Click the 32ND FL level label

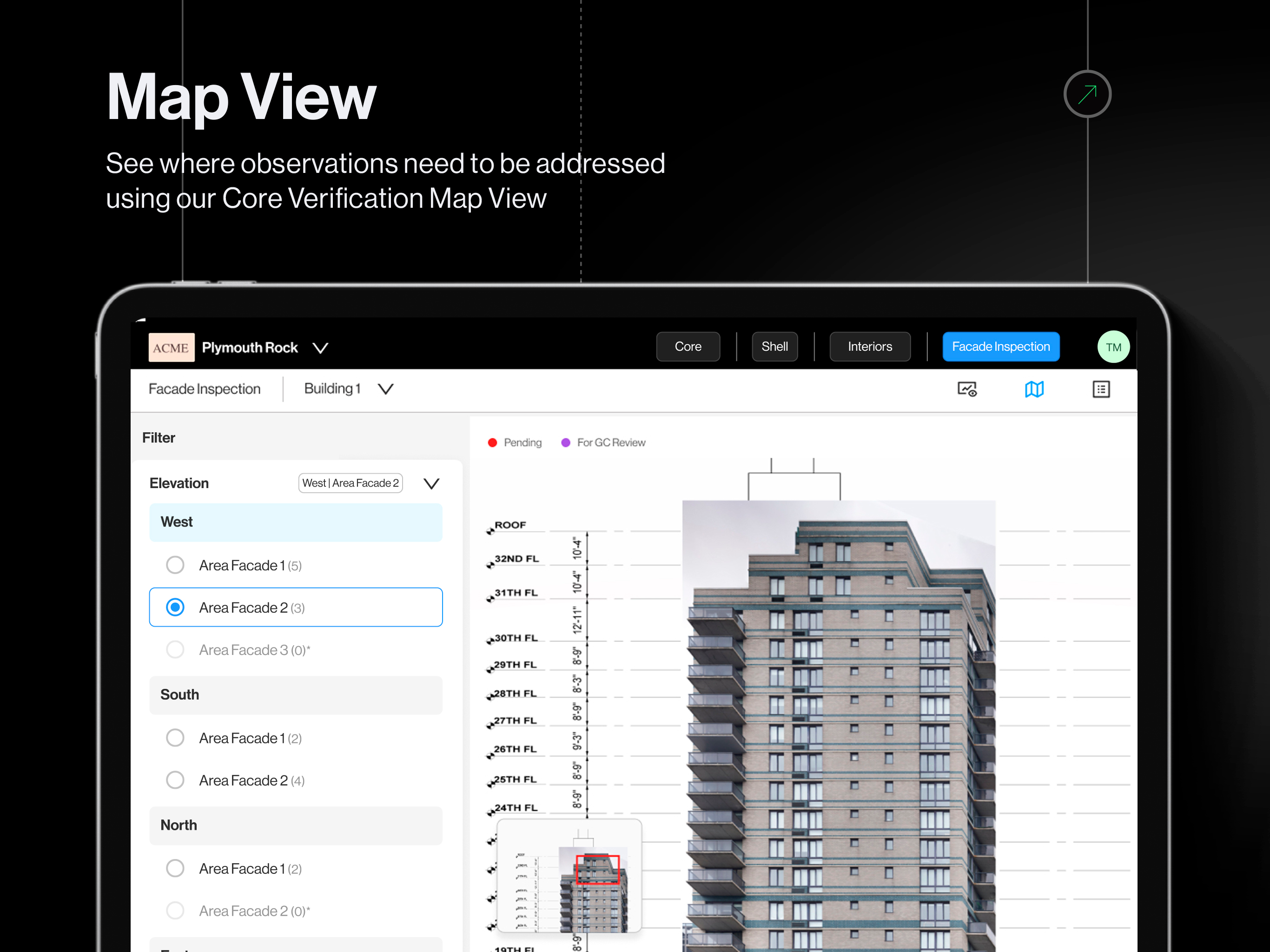tap(517, 559)
